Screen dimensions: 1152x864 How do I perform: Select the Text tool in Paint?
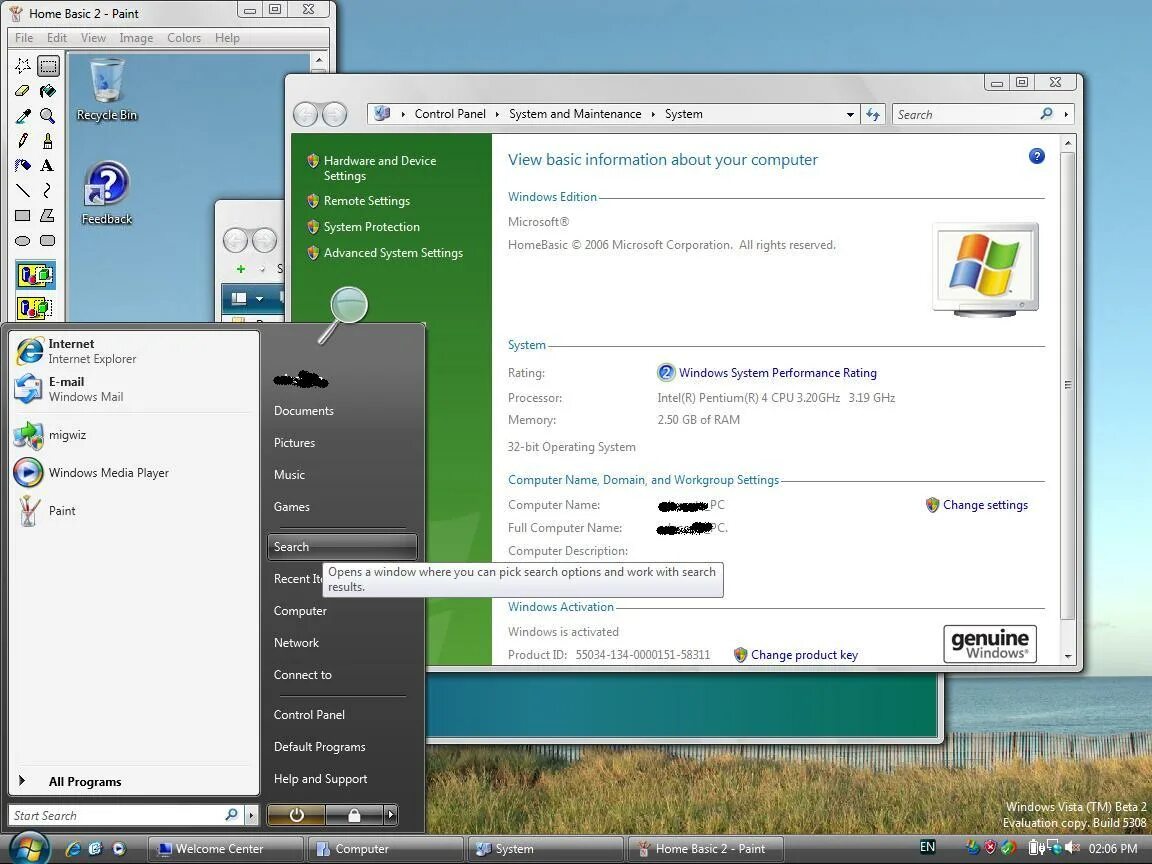tap(48, 165)
